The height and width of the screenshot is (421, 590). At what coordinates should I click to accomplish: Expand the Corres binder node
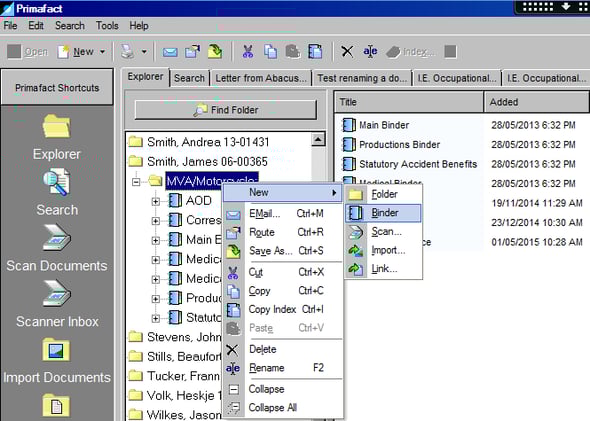[155, 221]
